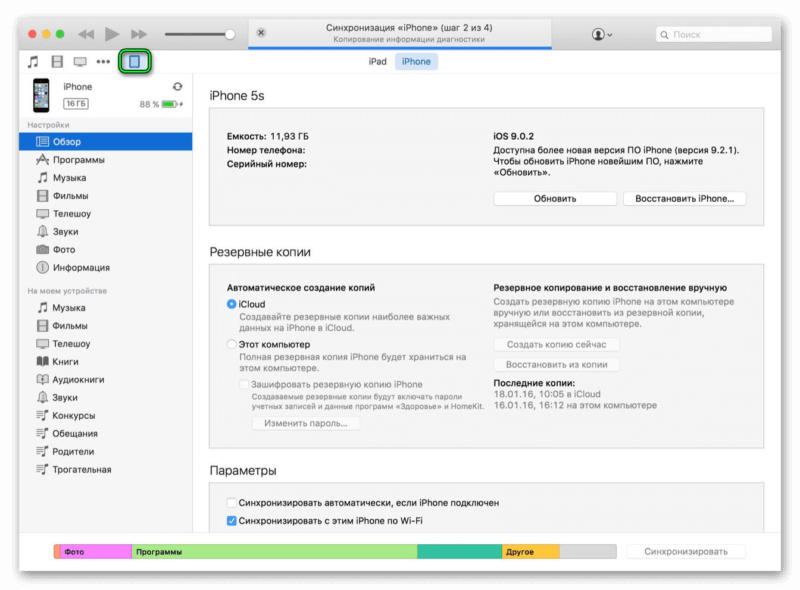Click the sync arrows icon next to iPhone
This screenshot has width=800, height=590.
(178, 86)
